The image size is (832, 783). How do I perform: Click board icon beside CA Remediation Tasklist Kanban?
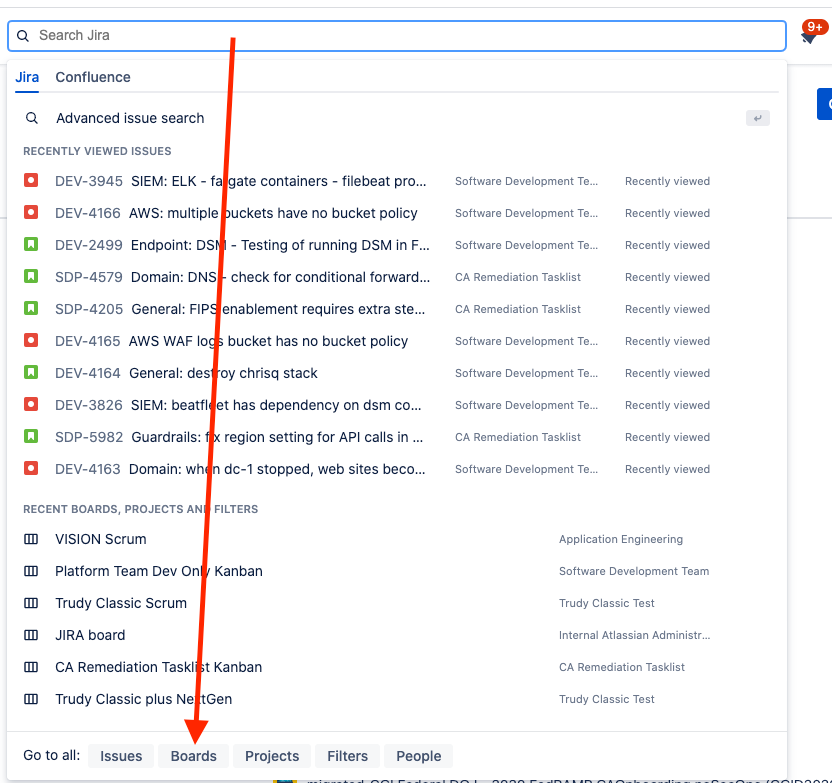[x=31, y=667]
